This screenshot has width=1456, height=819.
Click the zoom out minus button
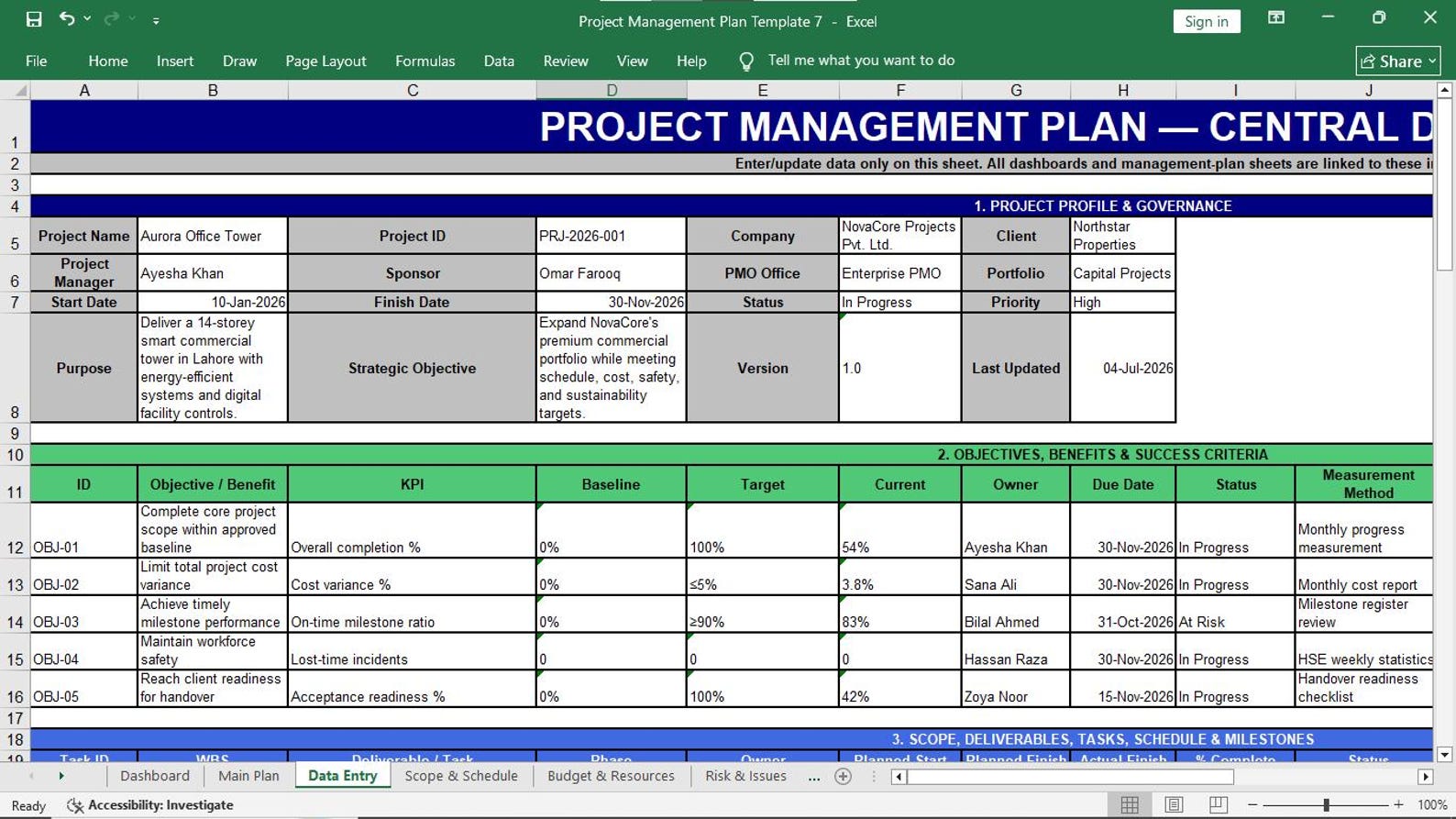[x=1252, y=805]
